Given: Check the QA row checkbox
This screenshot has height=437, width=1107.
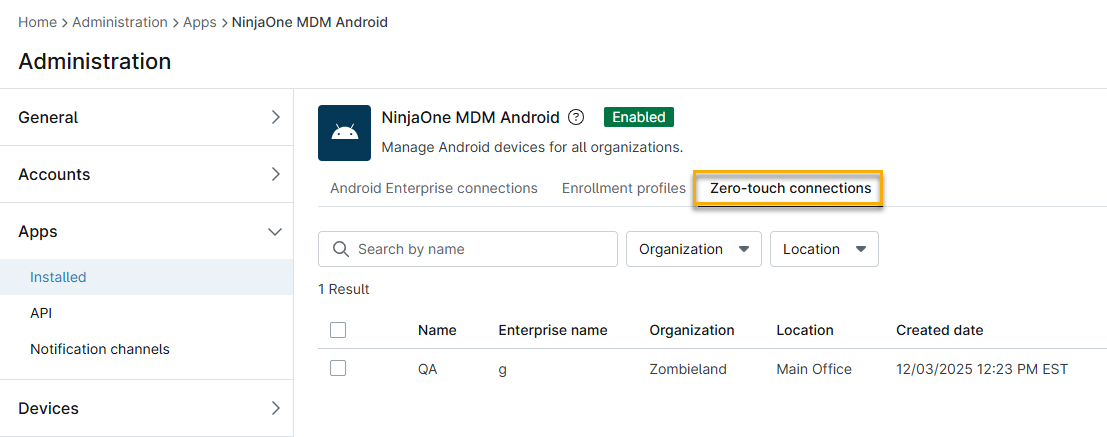Looking at the screenshot, I should tap(338, 369).
